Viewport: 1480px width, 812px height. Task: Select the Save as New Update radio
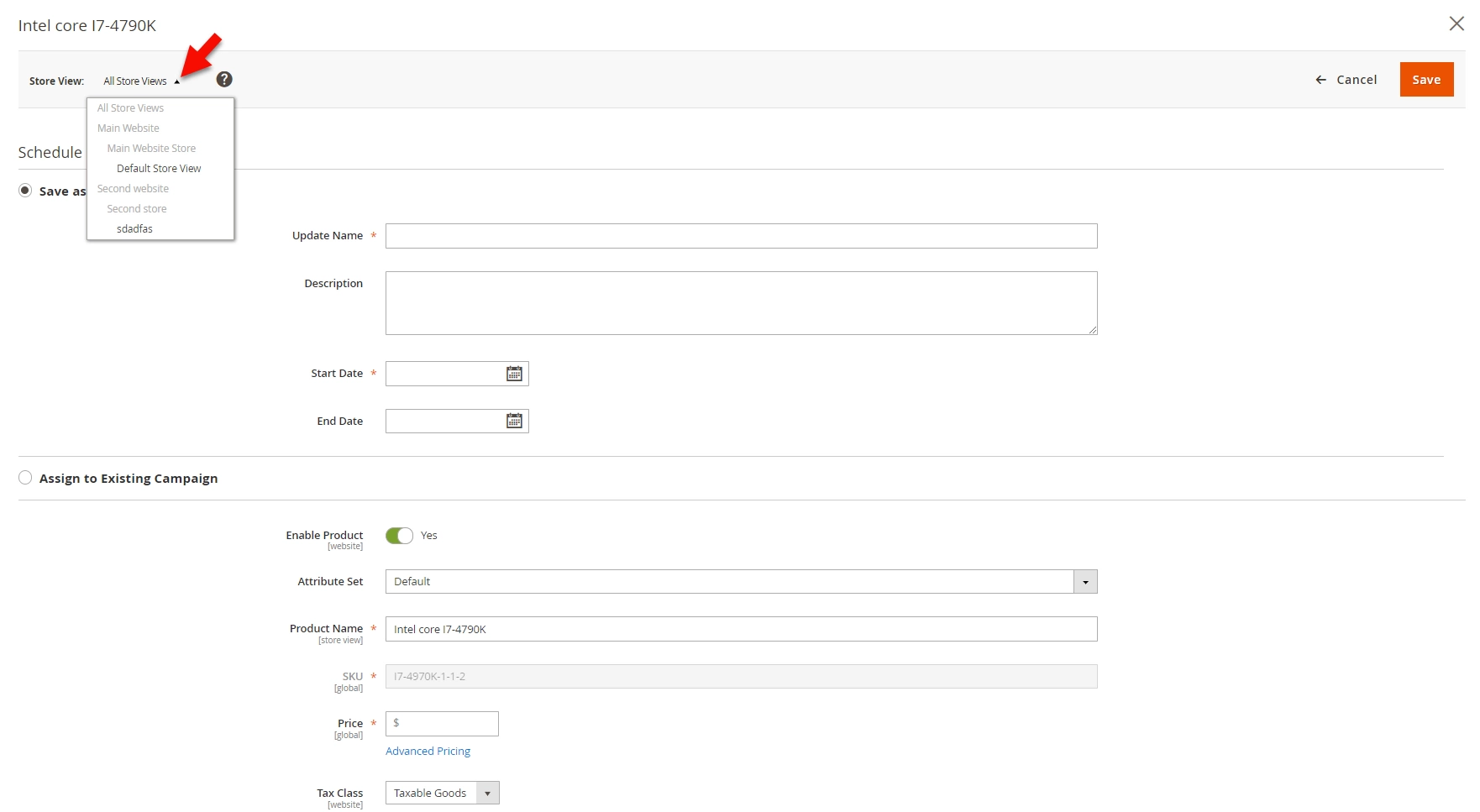point(25,191)
